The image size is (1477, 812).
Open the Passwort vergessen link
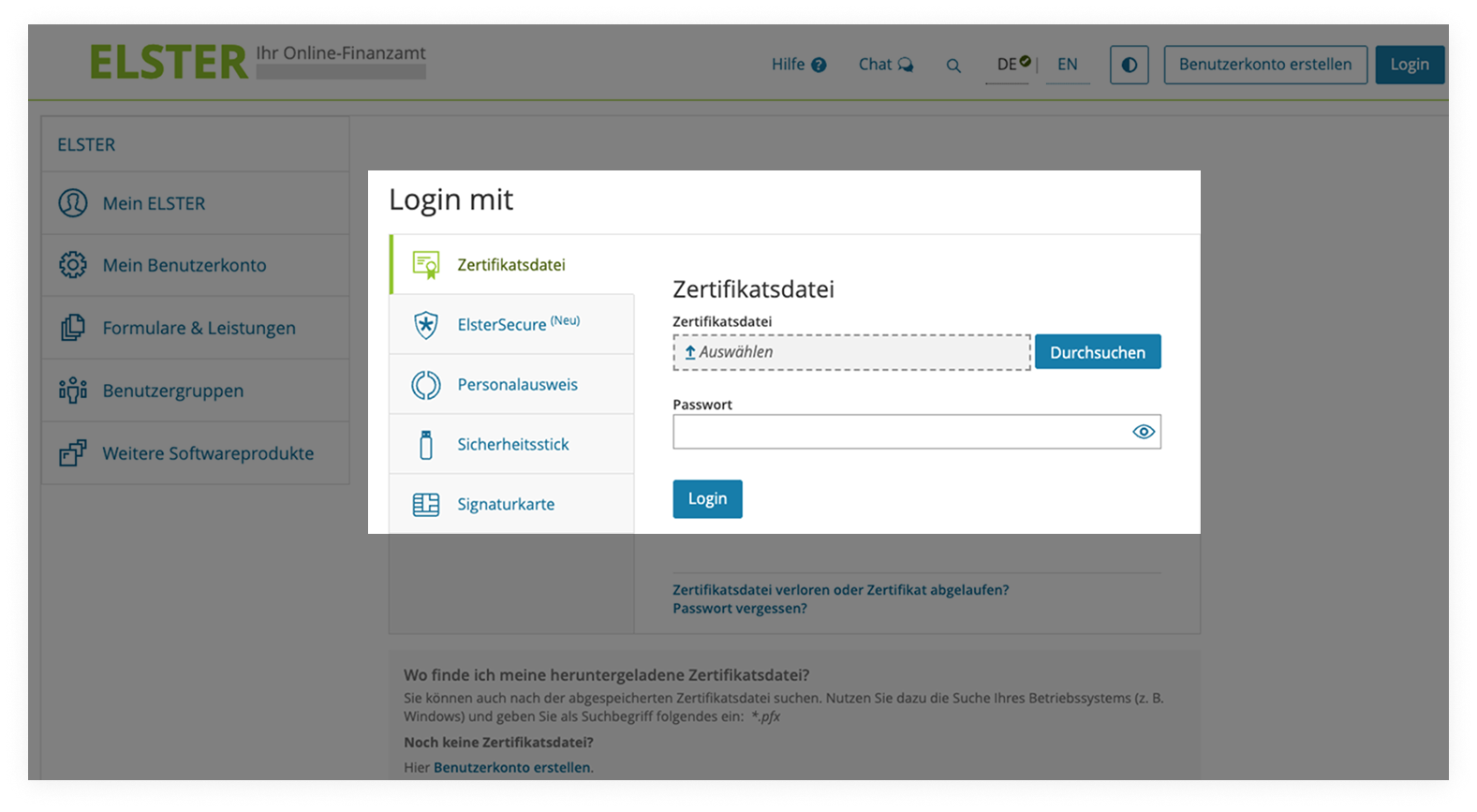tap(740, 609)
